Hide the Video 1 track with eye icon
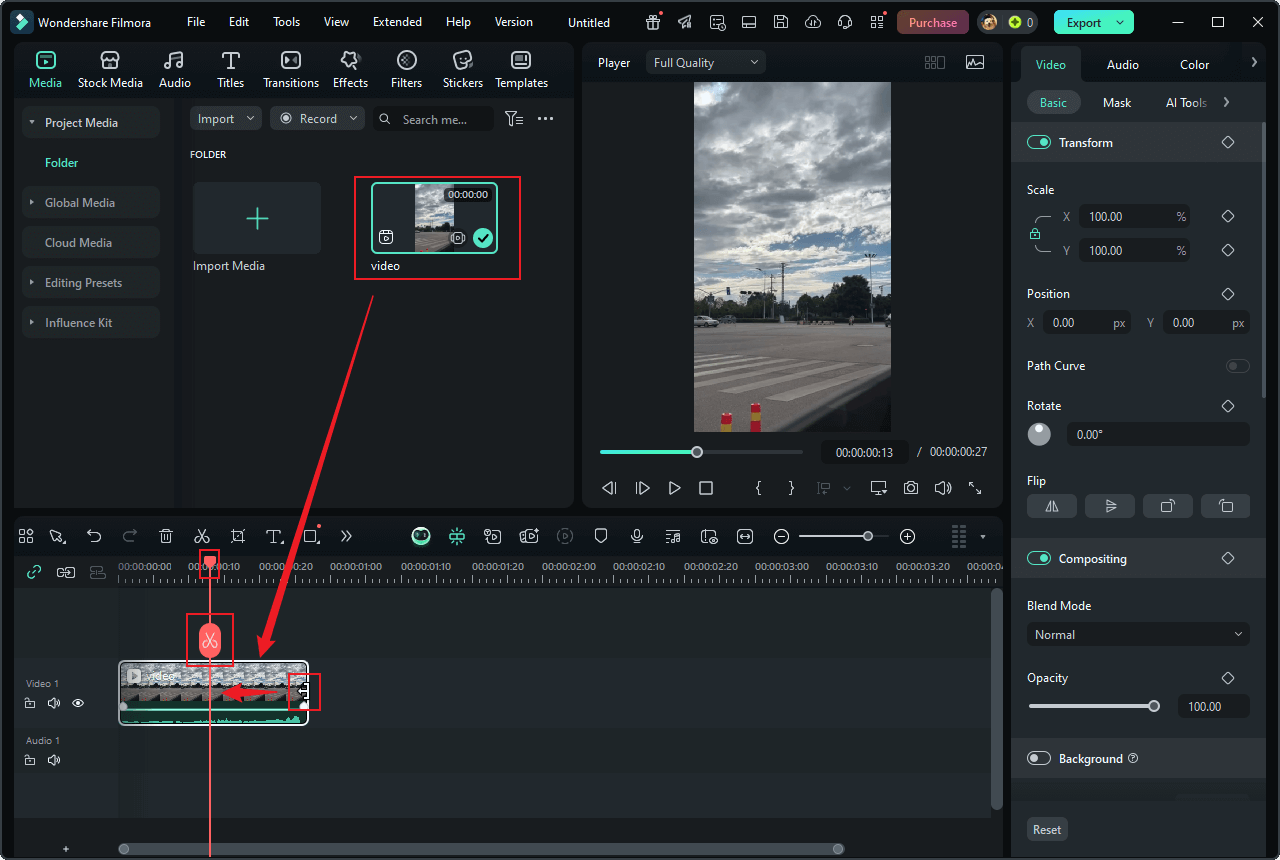This screenshot has width=1280, height=860. click(78, 703)
